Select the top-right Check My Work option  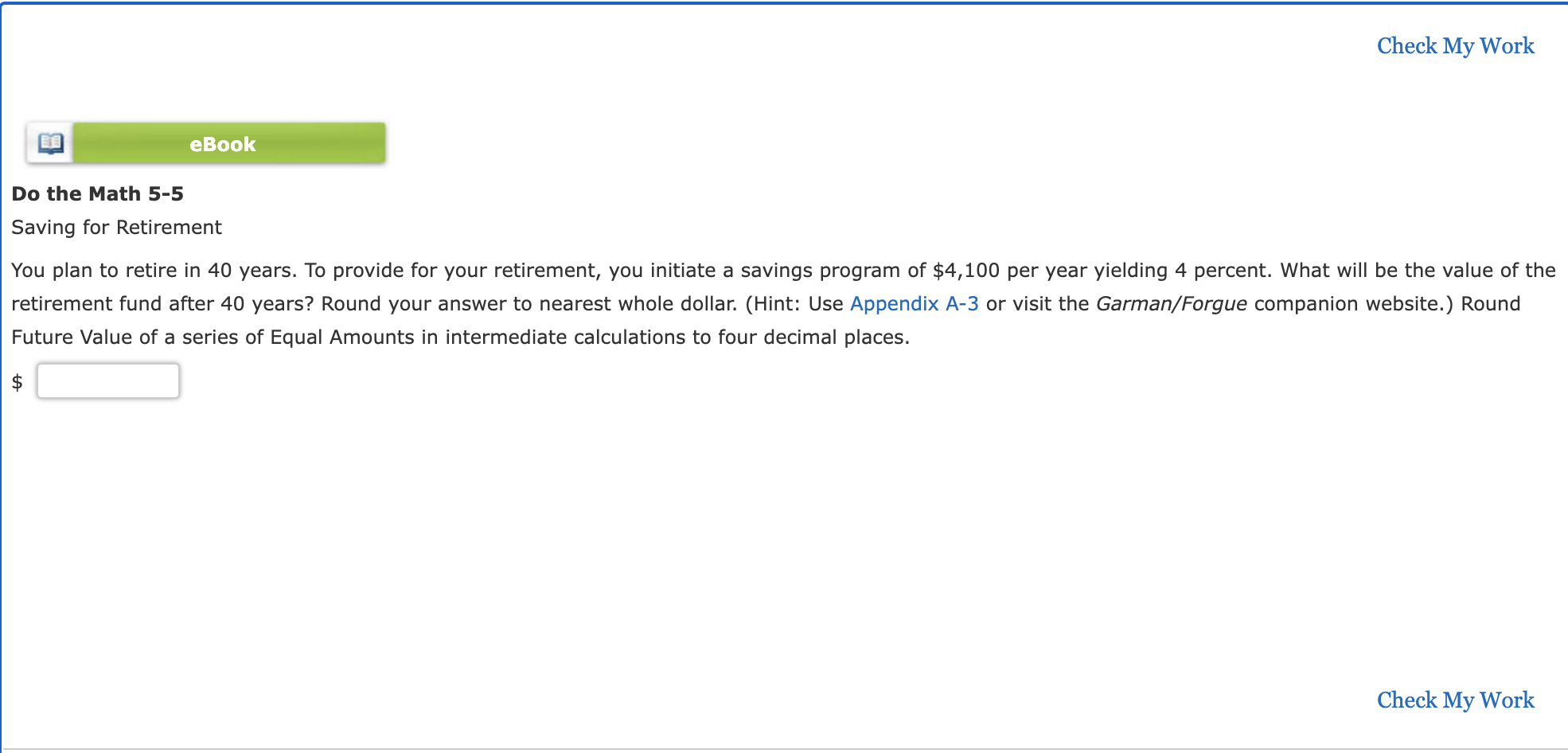(1454, 46)
